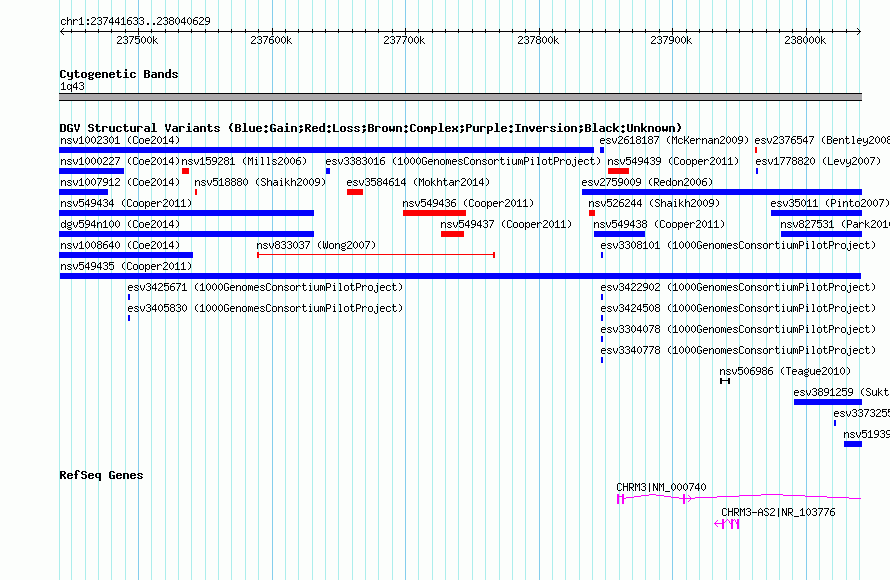Click the dgv594n100 (Coe2014) blue bar
890x580 pixels.
(186, 234)
